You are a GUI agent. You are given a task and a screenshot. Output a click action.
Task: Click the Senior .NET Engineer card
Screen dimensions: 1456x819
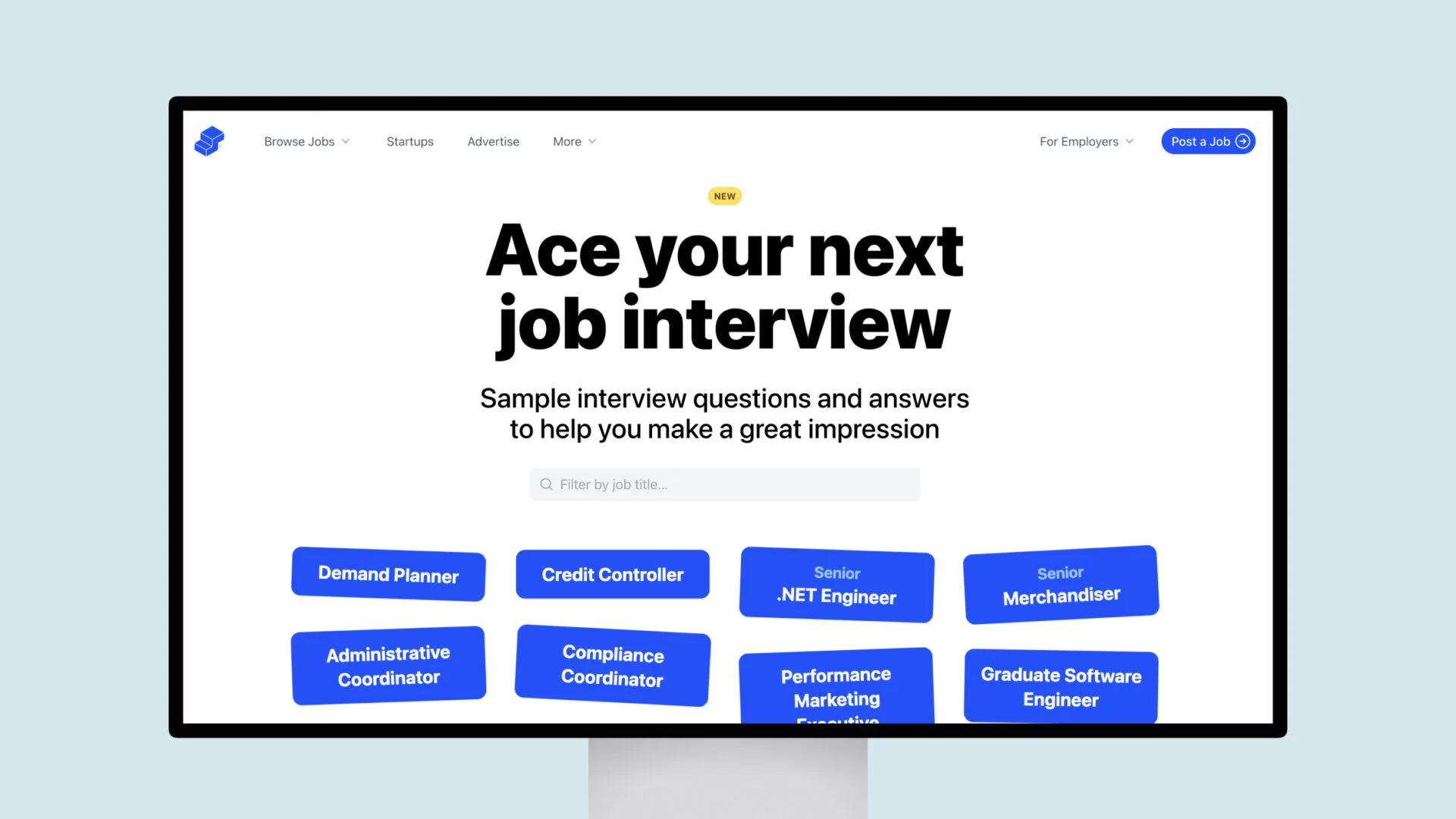(x=837, y=585)
